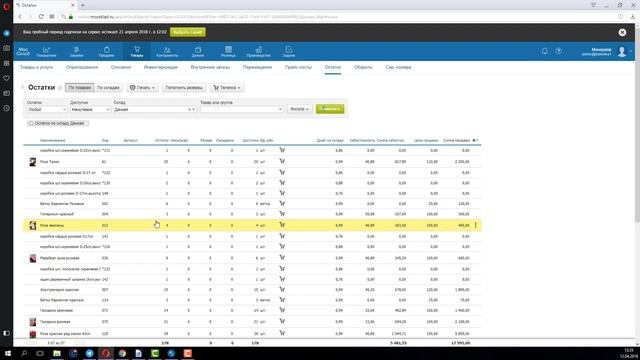640x360 pixels.
Task: Open the Производство section icon
Action: point(258,51)
